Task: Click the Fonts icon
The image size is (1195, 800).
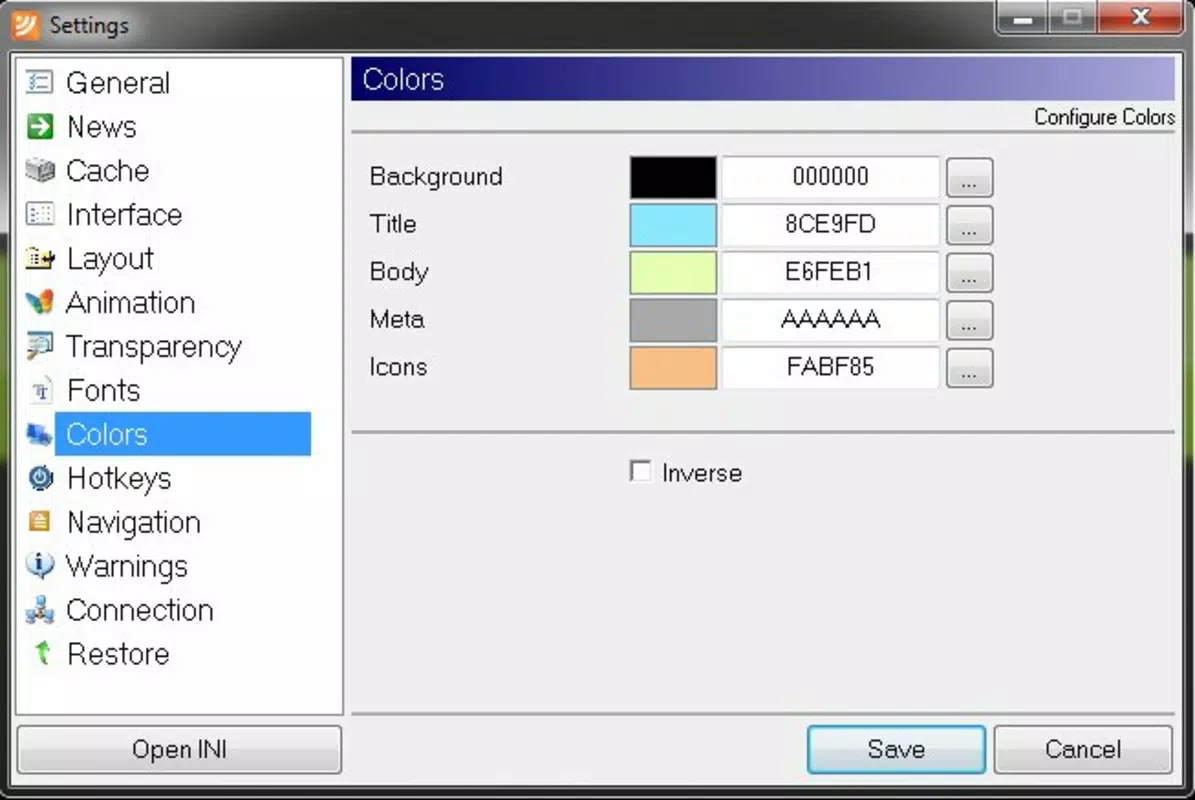Action: coord(40,390)
